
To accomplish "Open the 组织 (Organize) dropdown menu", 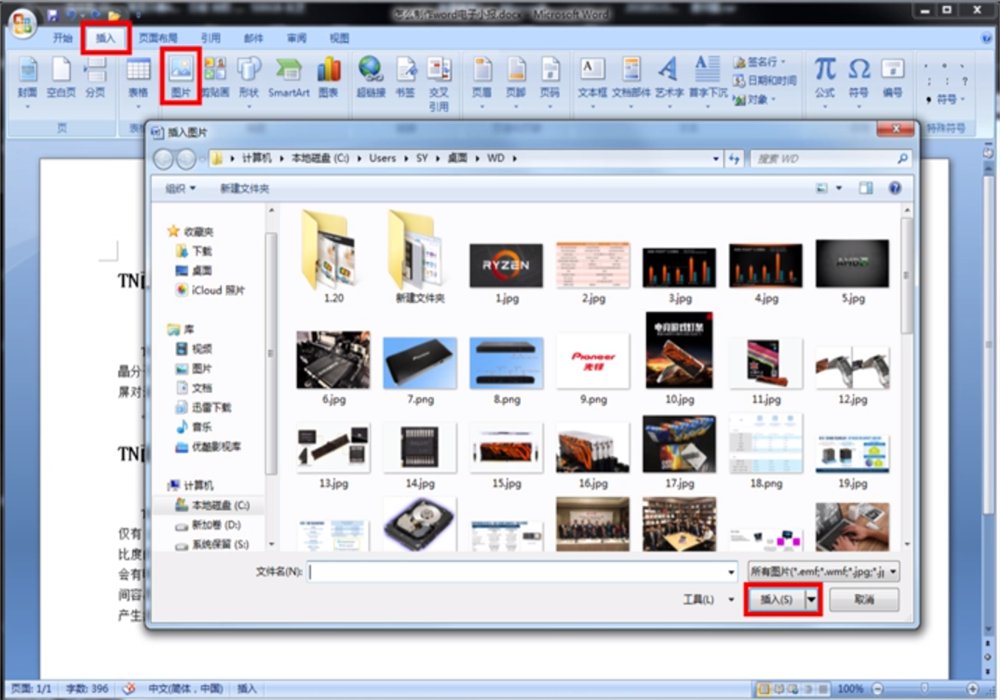I will point(181,188).
